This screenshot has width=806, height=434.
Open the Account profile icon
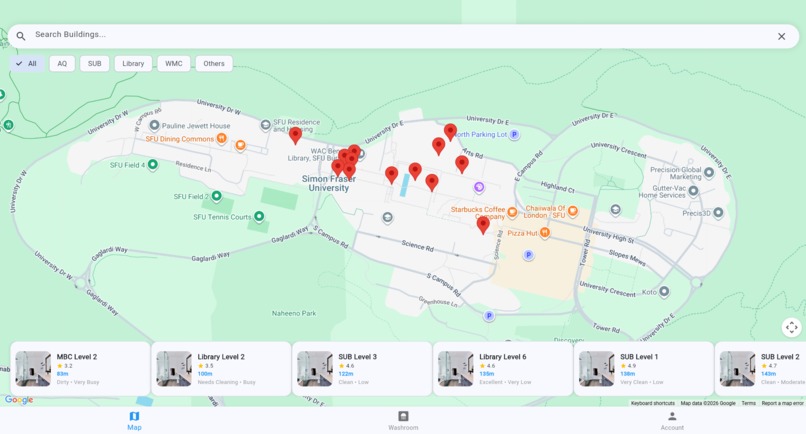pos(672,416)
